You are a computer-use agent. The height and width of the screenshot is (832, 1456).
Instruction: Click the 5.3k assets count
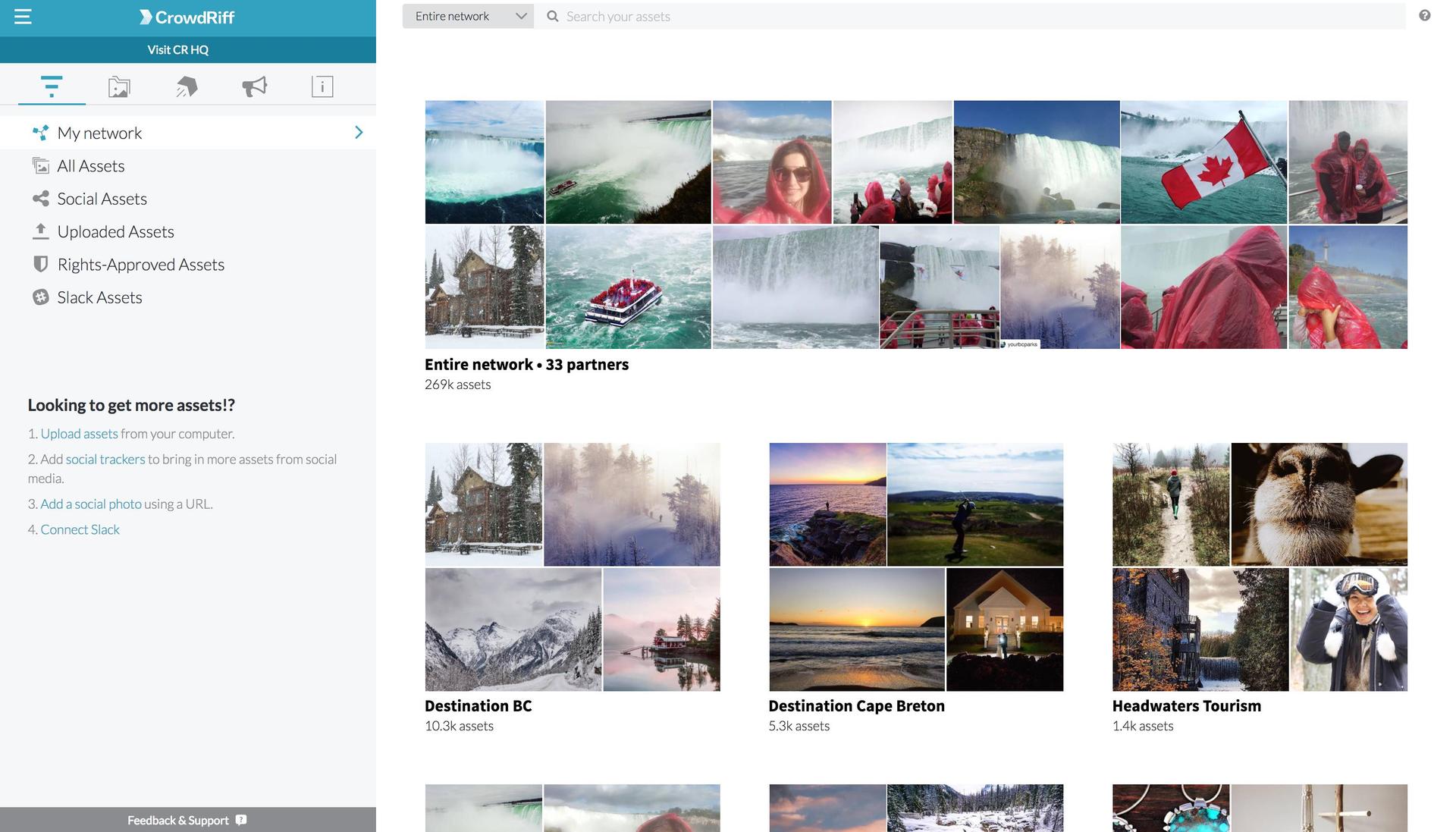click(799, 726)
